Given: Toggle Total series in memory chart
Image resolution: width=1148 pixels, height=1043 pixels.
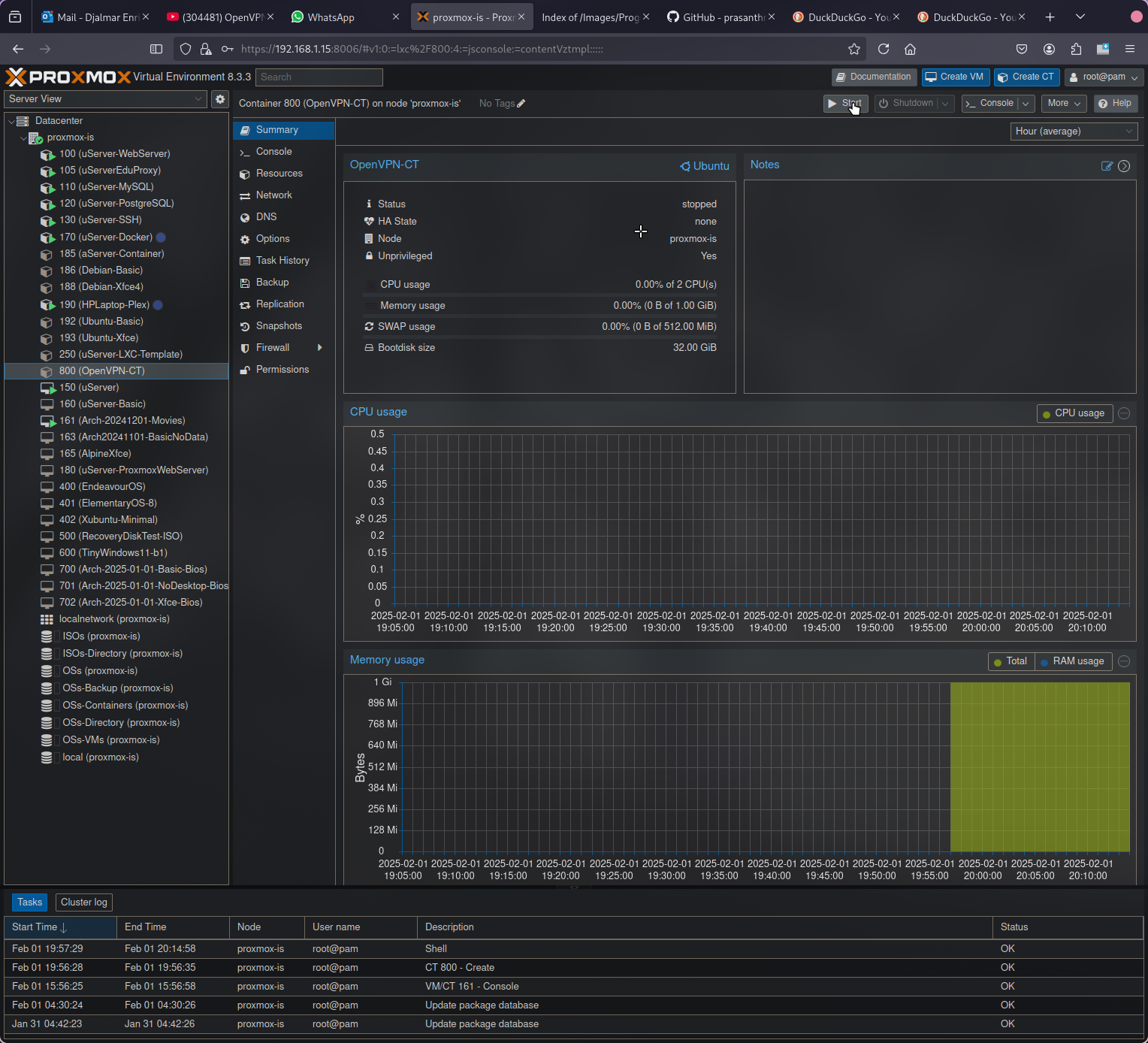Looking at the screenshot, I should coord(1011,661).
